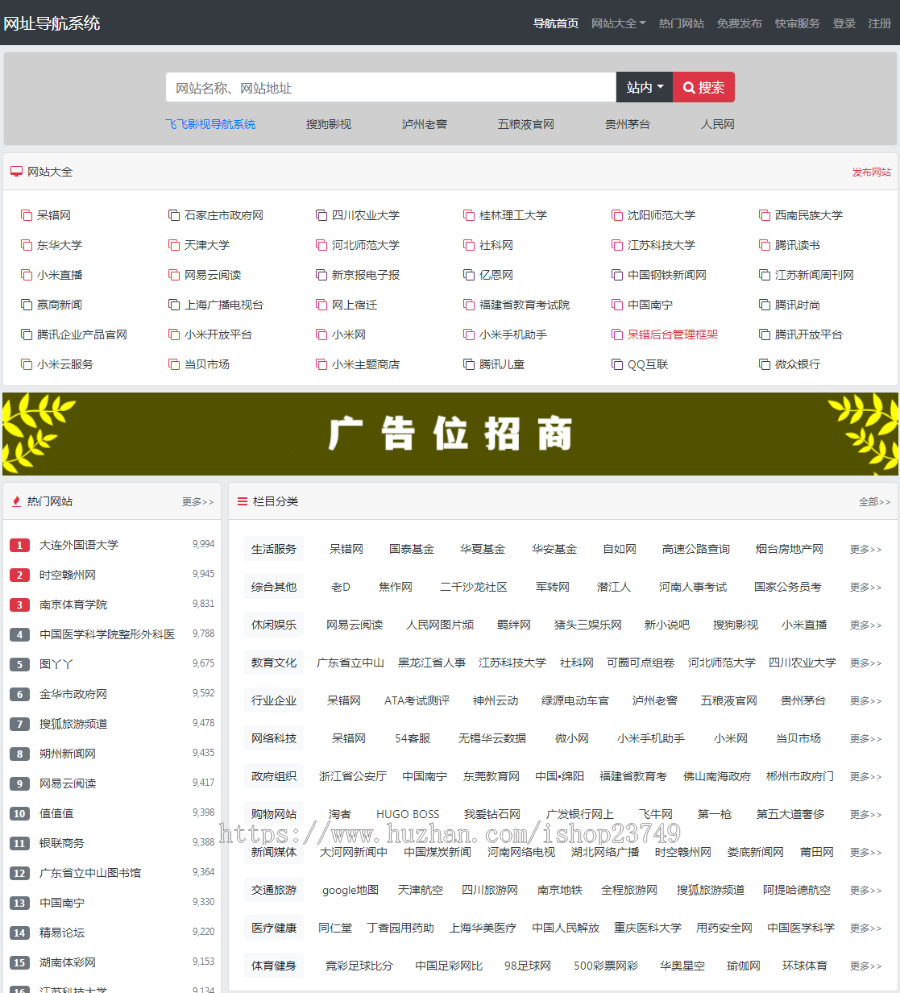Show more of the 生活服务 category
900x993 pixels.
866,549
